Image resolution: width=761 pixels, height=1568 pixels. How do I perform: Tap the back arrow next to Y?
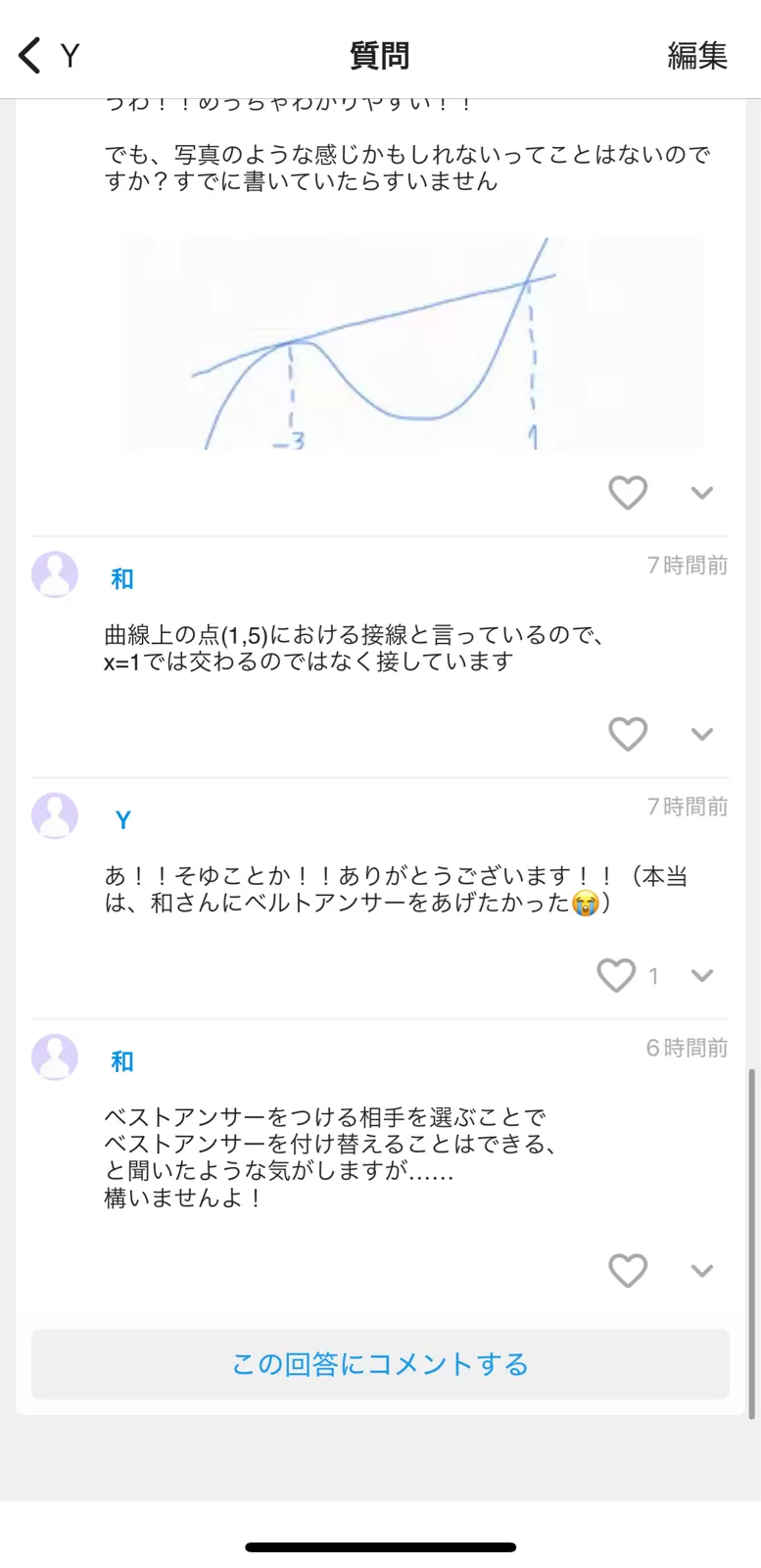coord(30,56)
